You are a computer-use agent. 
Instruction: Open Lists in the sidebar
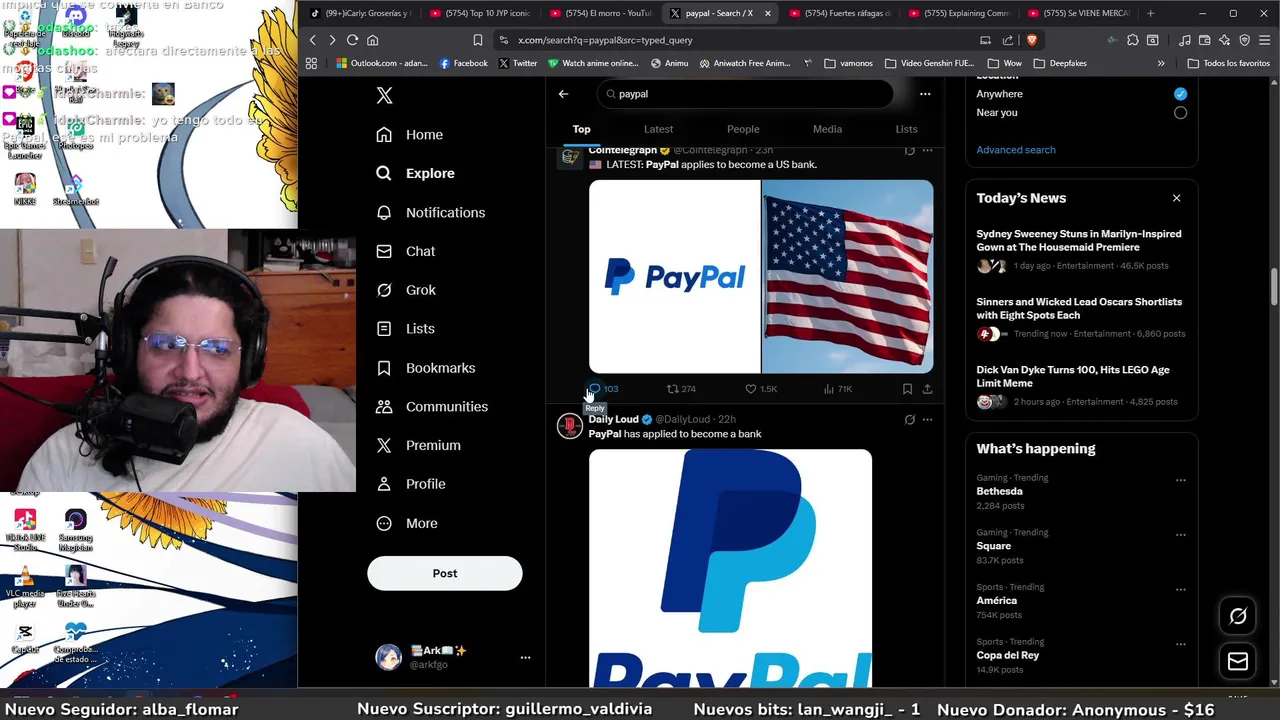(x=405, y=328)
